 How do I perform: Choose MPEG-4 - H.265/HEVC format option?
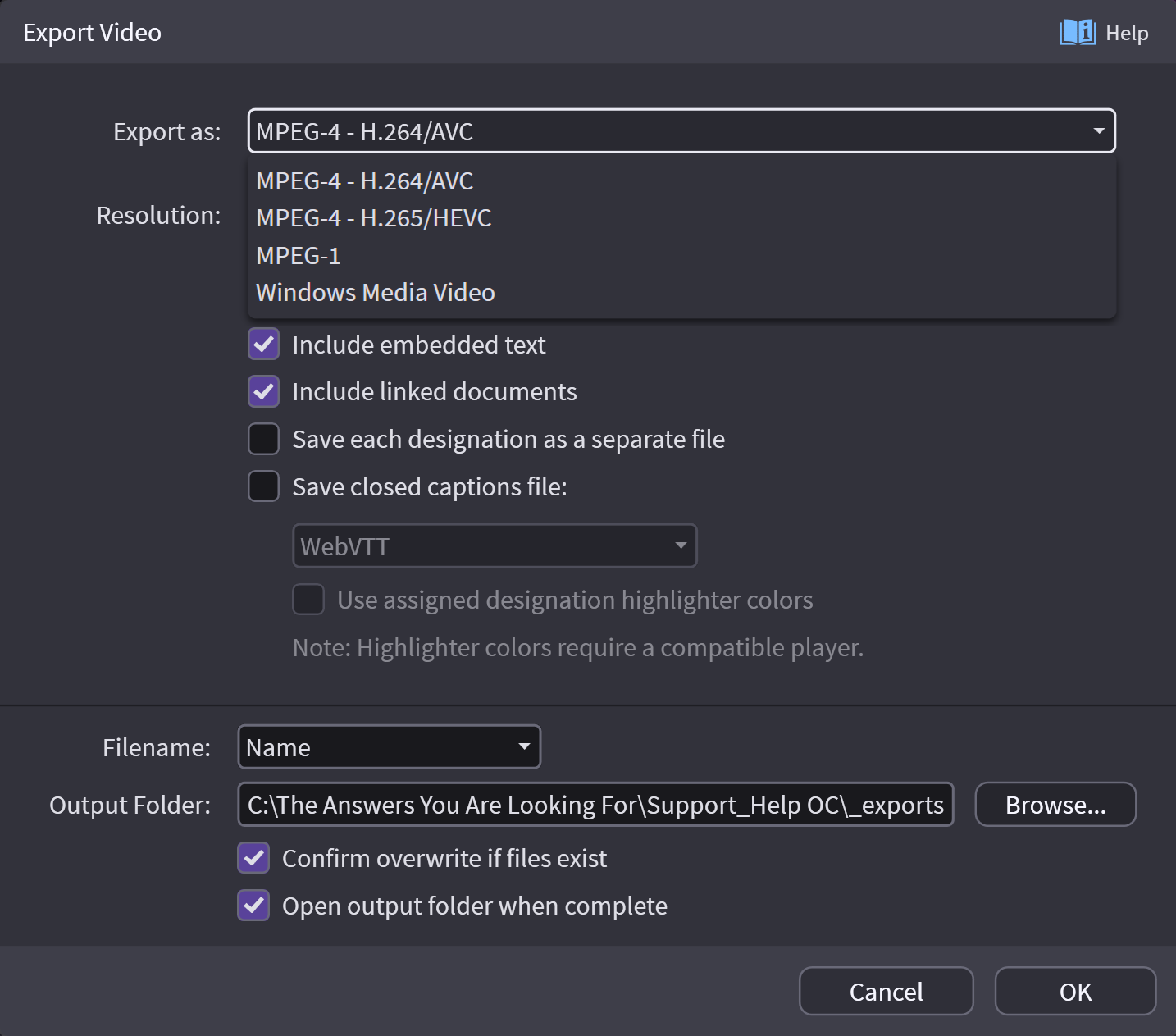pos(374,218)
